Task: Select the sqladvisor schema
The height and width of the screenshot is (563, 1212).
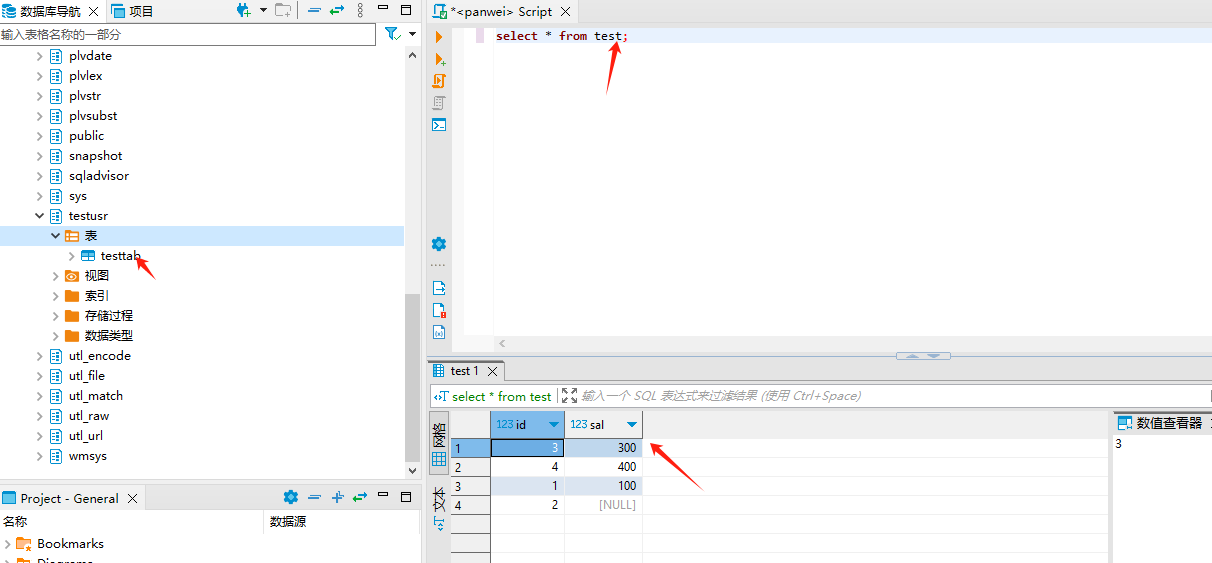Action: [99, 176]
